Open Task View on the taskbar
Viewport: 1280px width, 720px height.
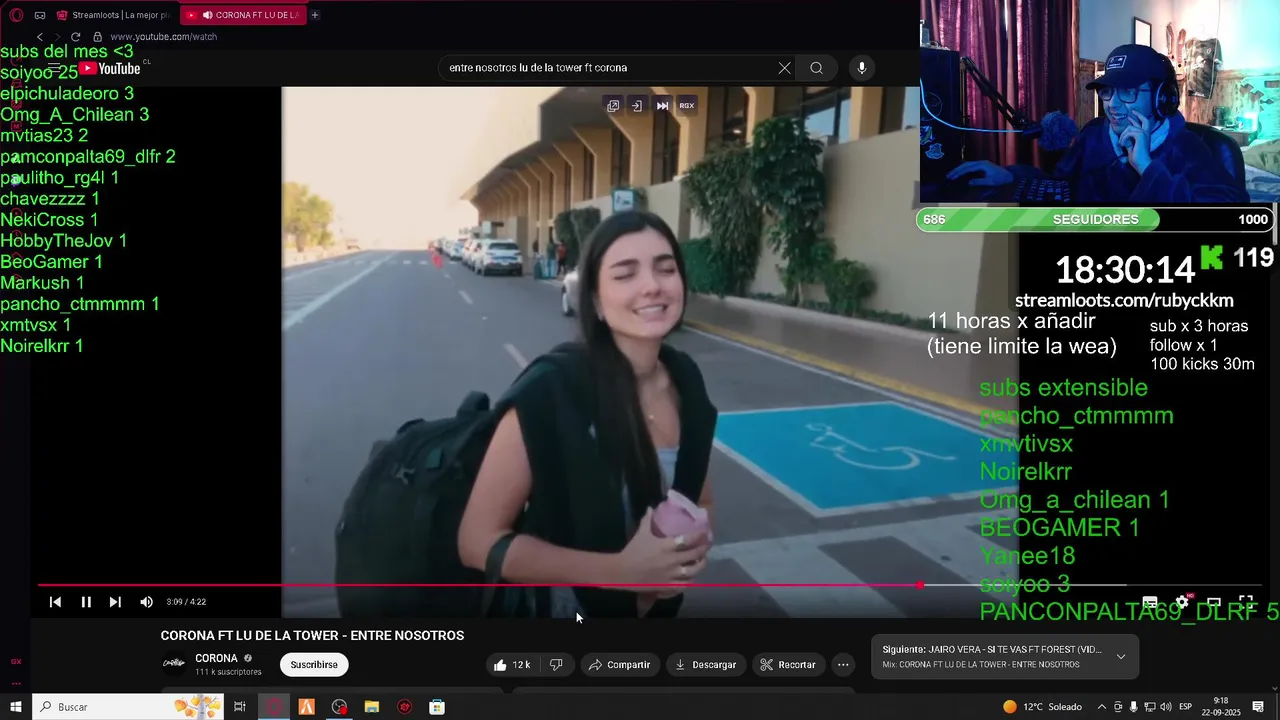pyautogui.click(x=240, y=707)
